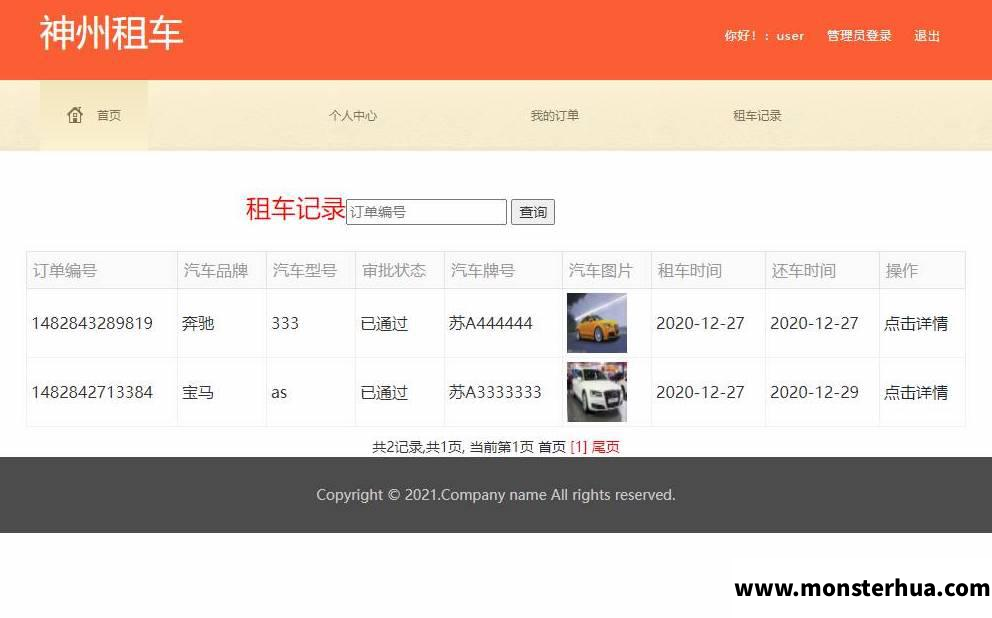Screen dimensions: 992x618
Task: Click the 神州租车 site logo
Action: [111, 33]
